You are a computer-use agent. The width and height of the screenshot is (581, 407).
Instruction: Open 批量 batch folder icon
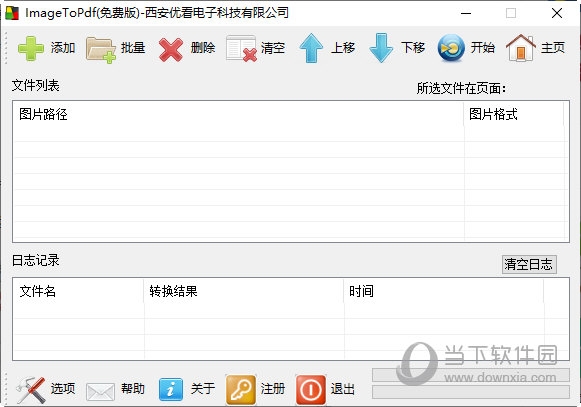(x=101, y=50)
